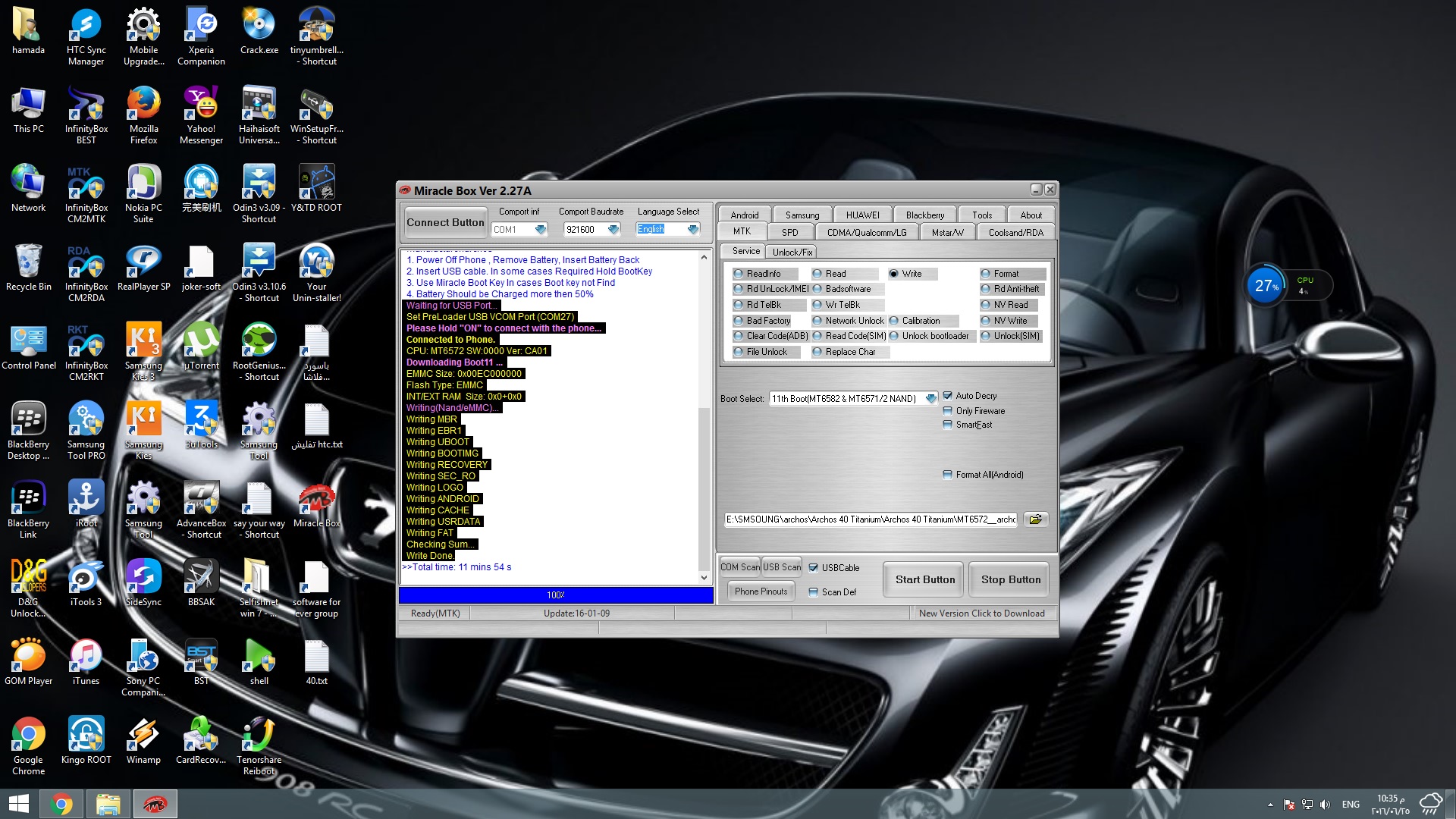
Task: Open the CDMA/Qualcomm/LG tab
Action: 867,232
